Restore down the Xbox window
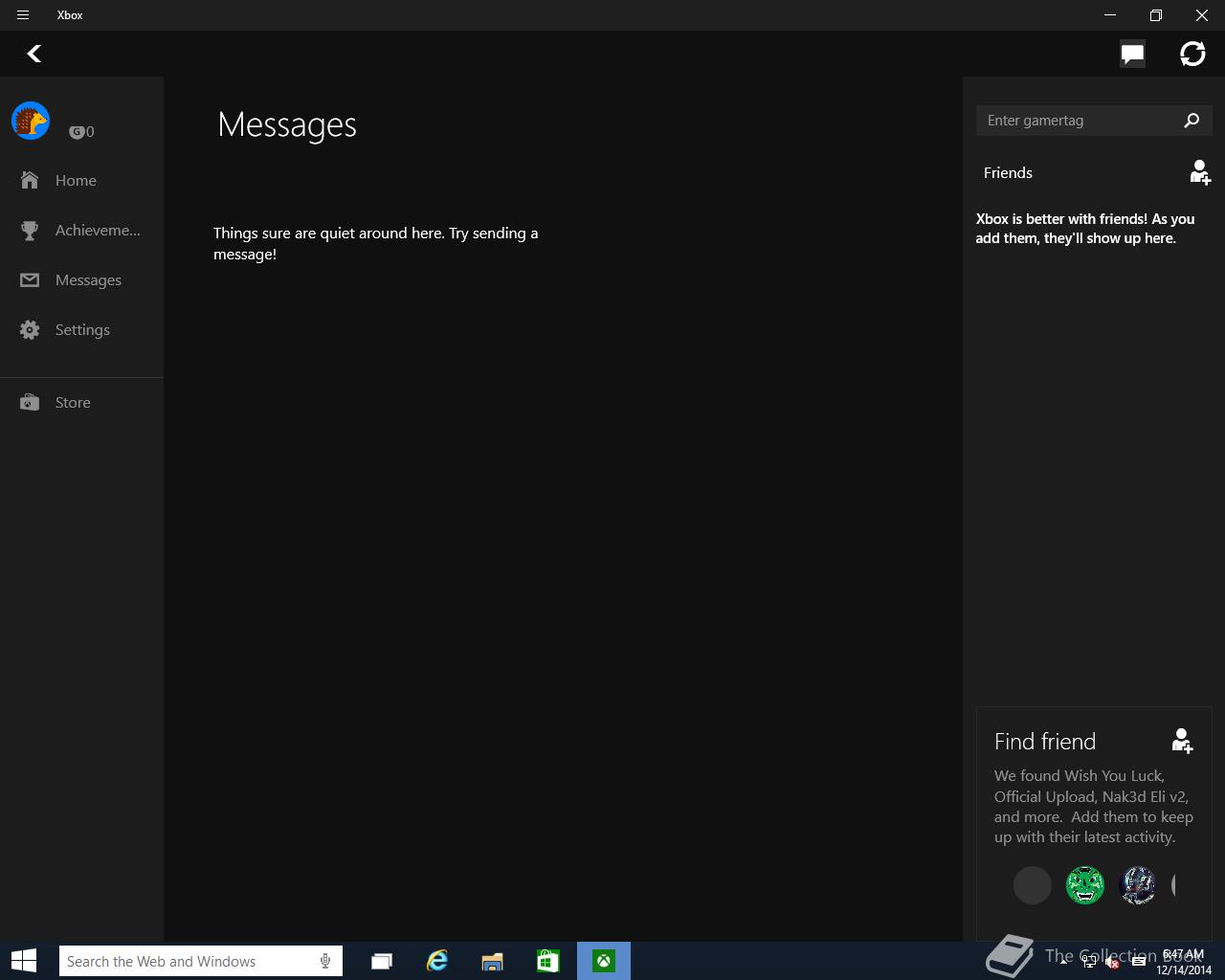The width and height of the screenshot is (1225, 980). click(x=1156, y=15)
